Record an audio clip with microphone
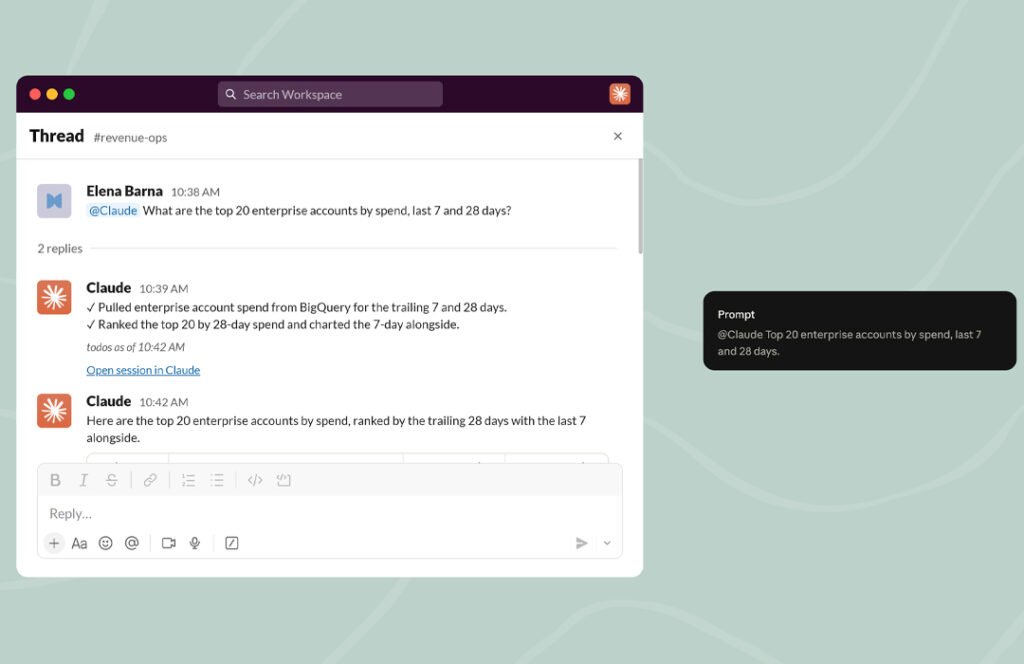This screenshot has height=664, width=1024. 195,543
